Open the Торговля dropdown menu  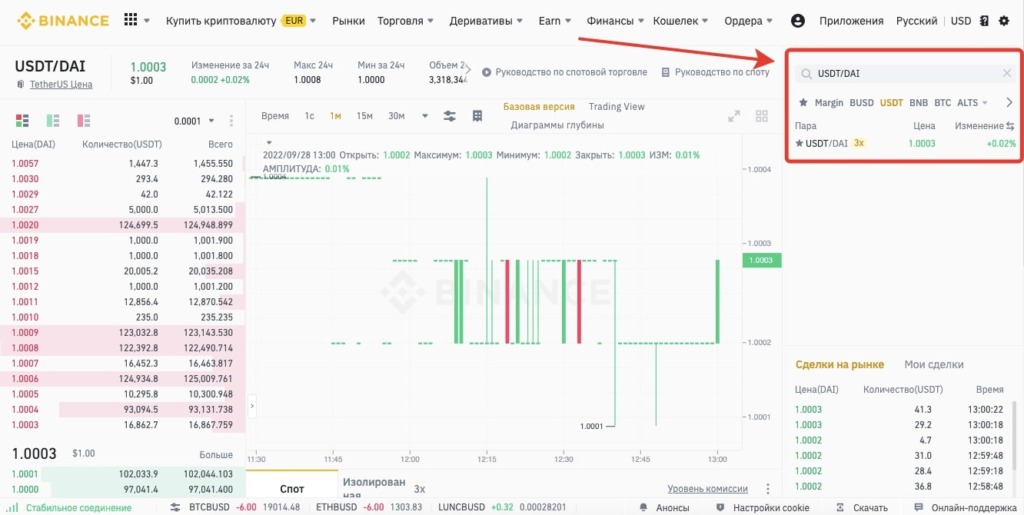click(406, 21)
